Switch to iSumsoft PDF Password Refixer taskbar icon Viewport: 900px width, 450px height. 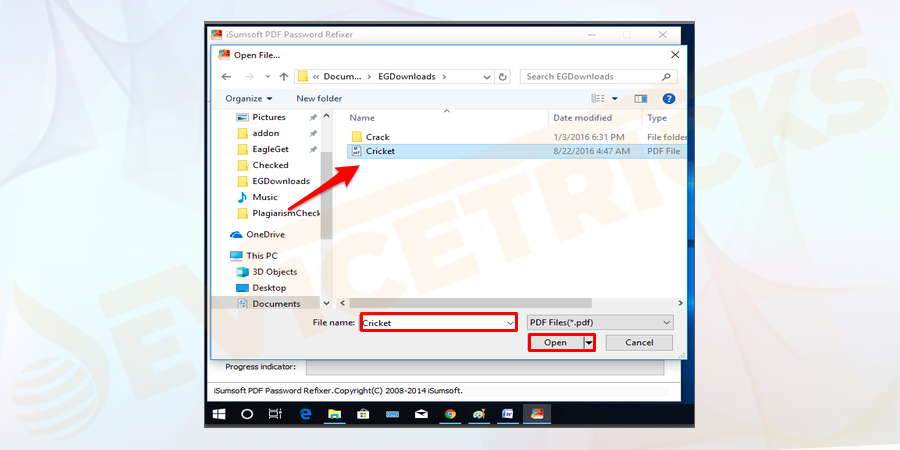point(537,414)
